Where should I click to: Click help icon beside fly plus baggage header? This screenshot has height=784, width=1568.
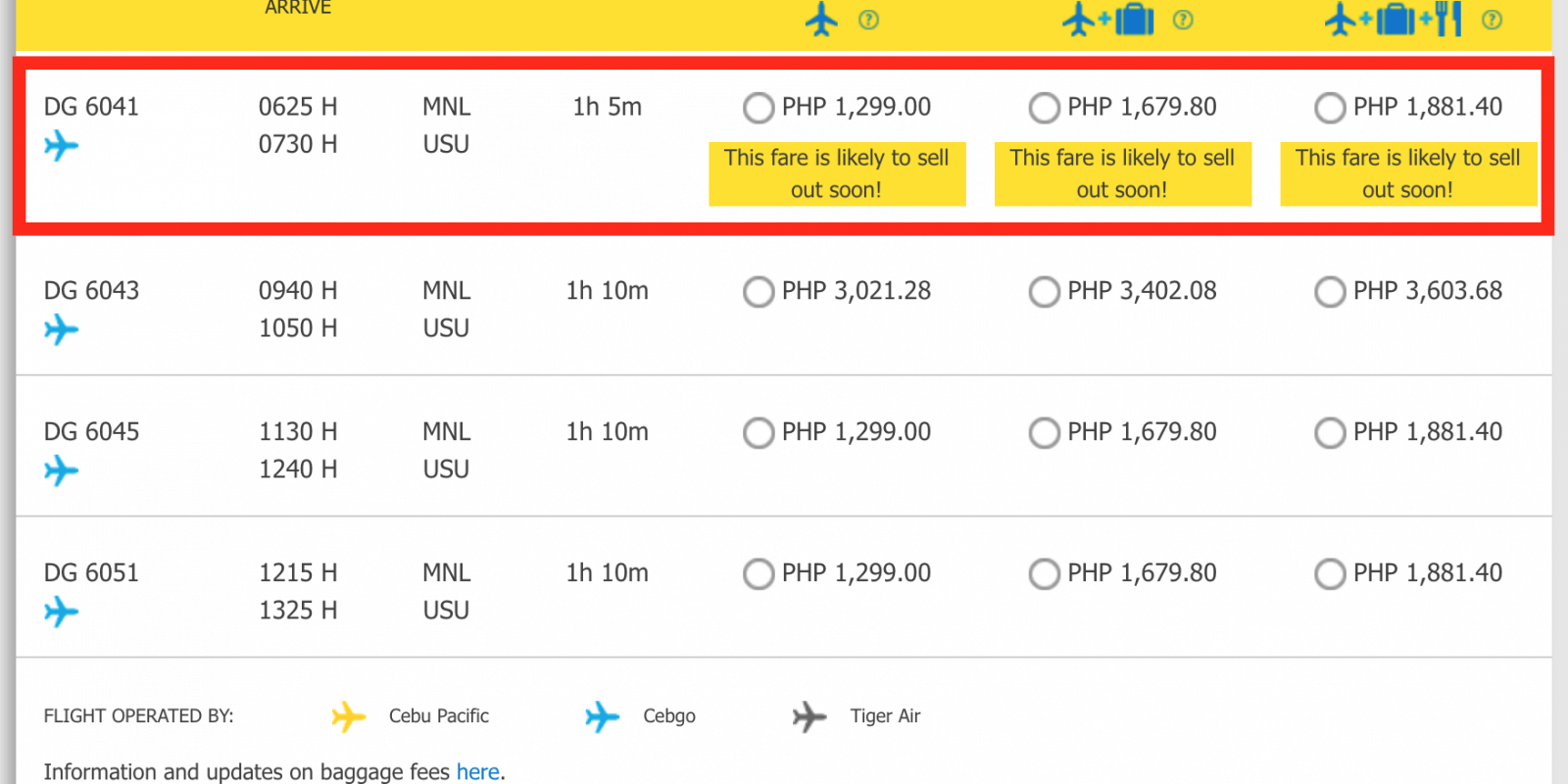pos(1183,20)
